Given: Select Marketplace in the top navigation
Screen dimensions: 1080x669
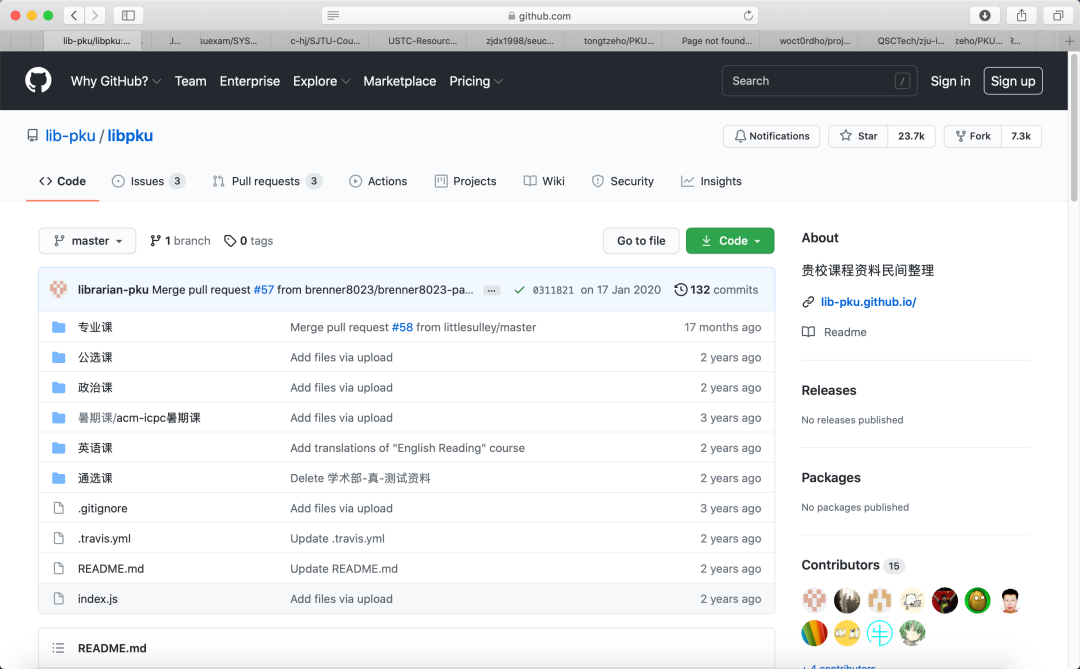Looking at the screenshot, I should point(399,81).
